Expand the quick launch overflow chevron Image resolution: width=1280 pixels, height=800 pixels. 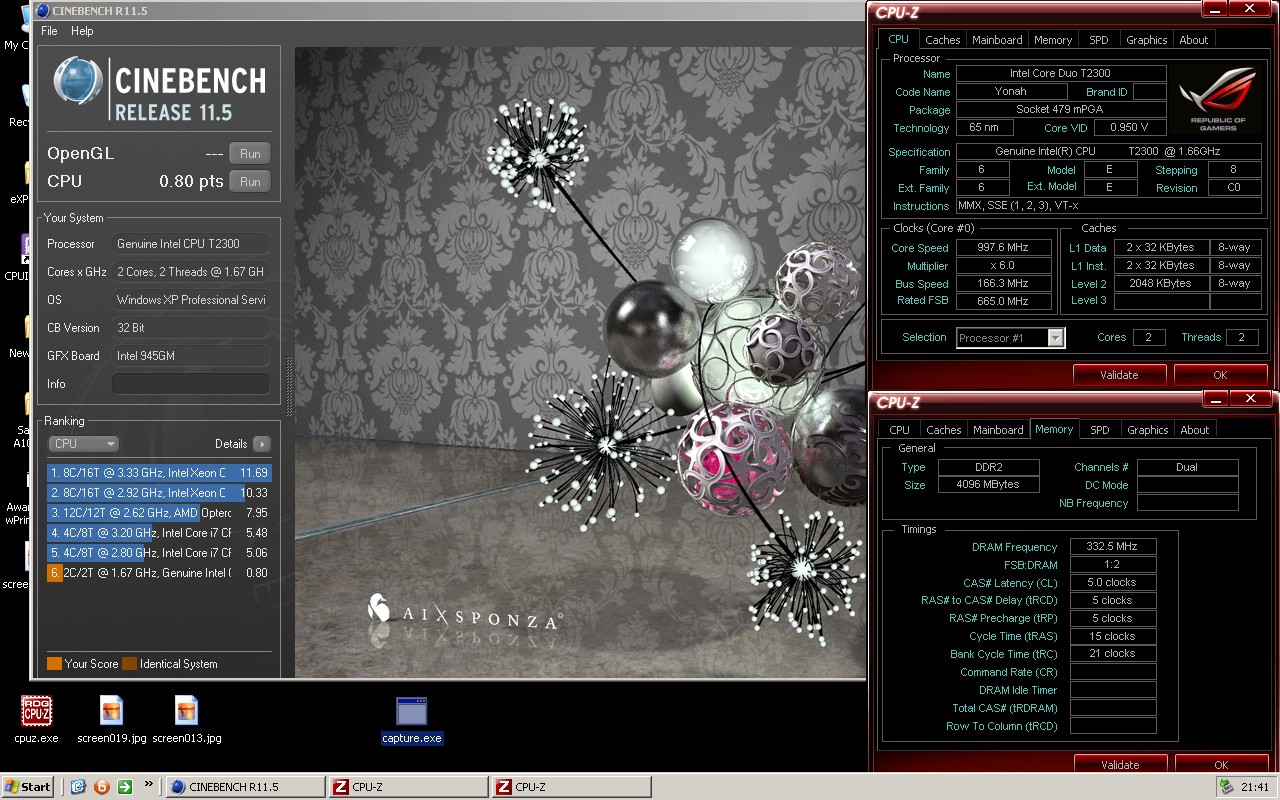tap(149, 784)
